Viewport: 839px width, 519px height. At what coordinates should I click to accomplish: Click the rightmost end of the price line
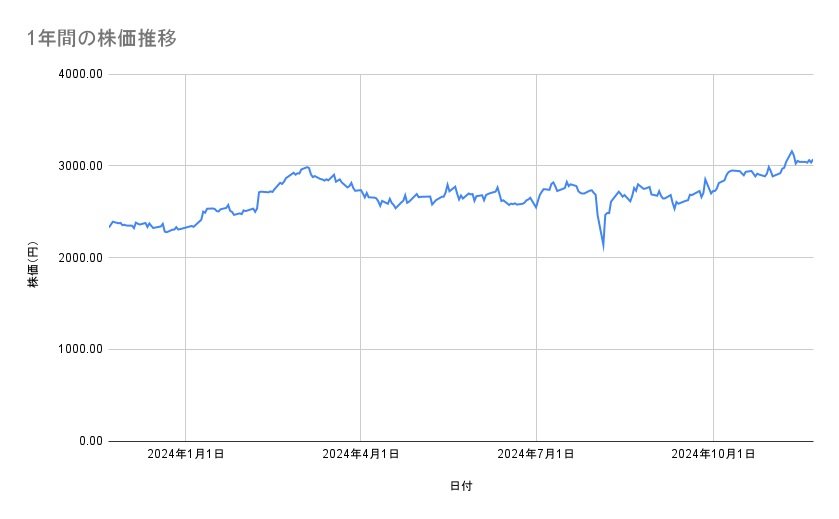click(812, 160)
